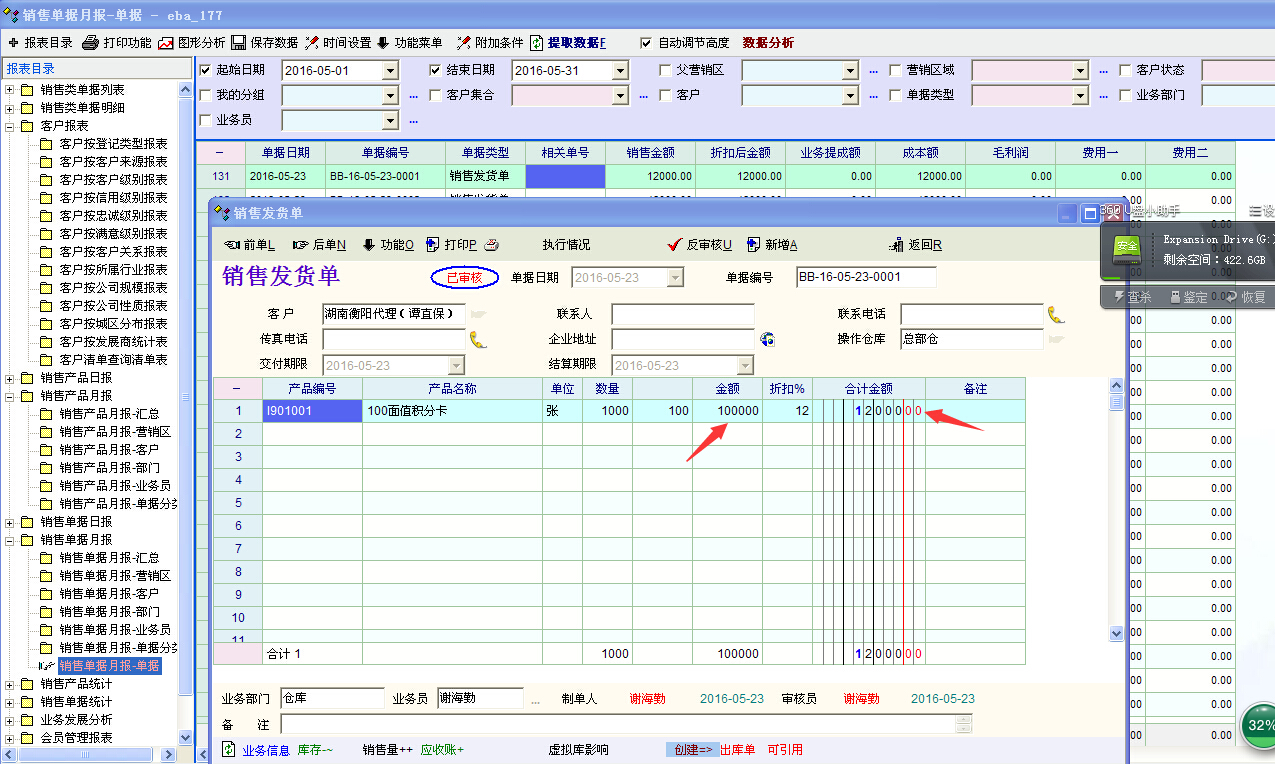This screenshot has width=1275, height=764.
Task: Click the save data floppy disk icon
Action: point(239,43)
